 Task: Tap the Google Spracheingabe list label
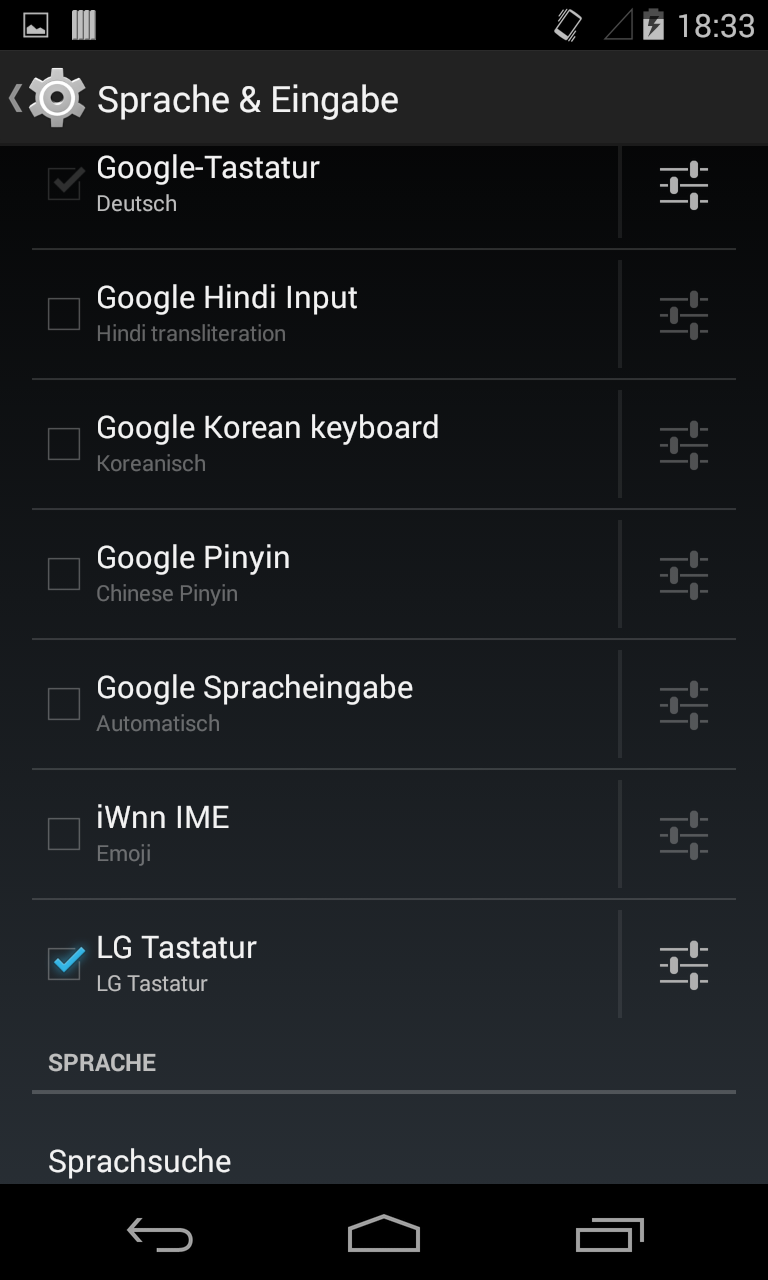pyautogui.click(x=254, y=688)
